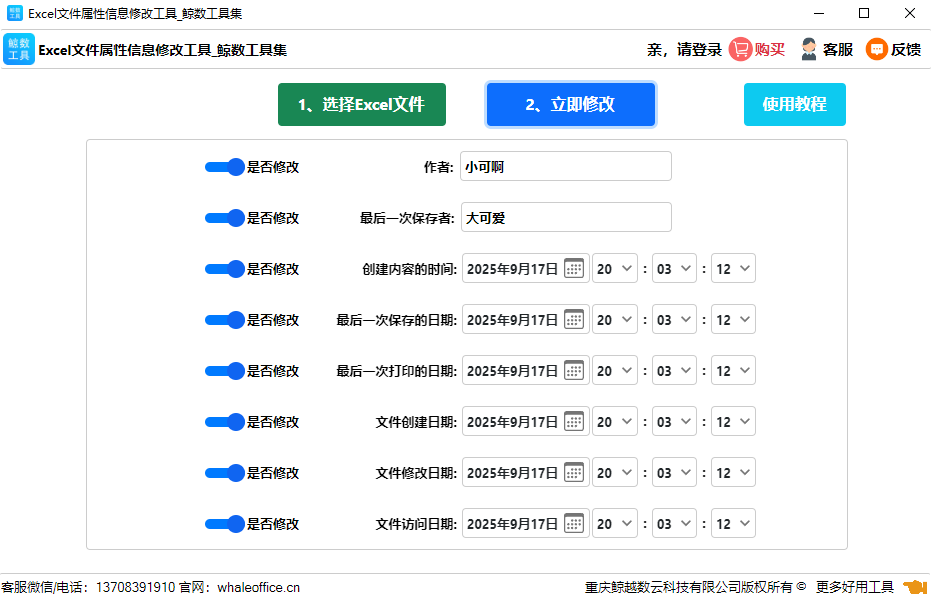Open seconds dropdown for 创建内容的时间
Screen dimensions: 931x600
tap(733, 268)
